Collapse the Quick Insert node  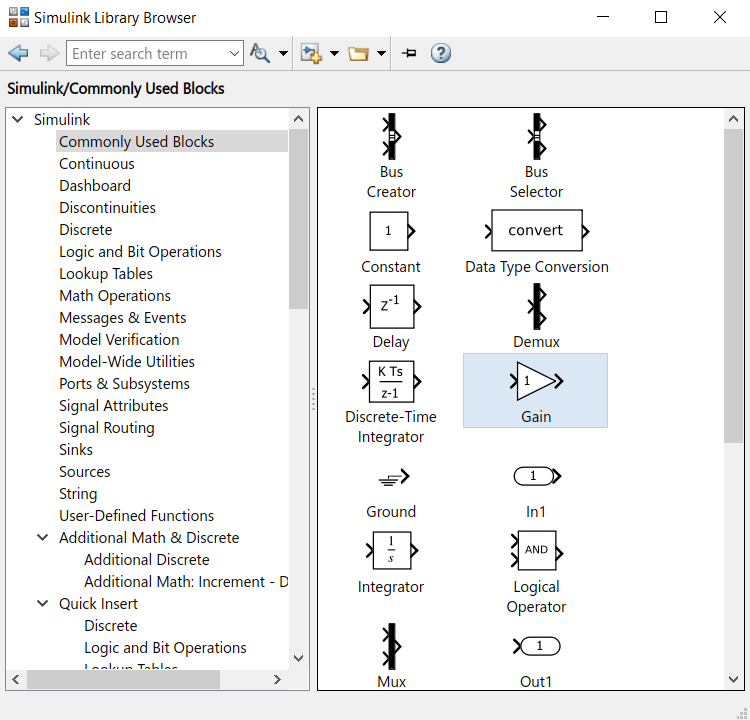pyautogui.click(x=43, y=603)
